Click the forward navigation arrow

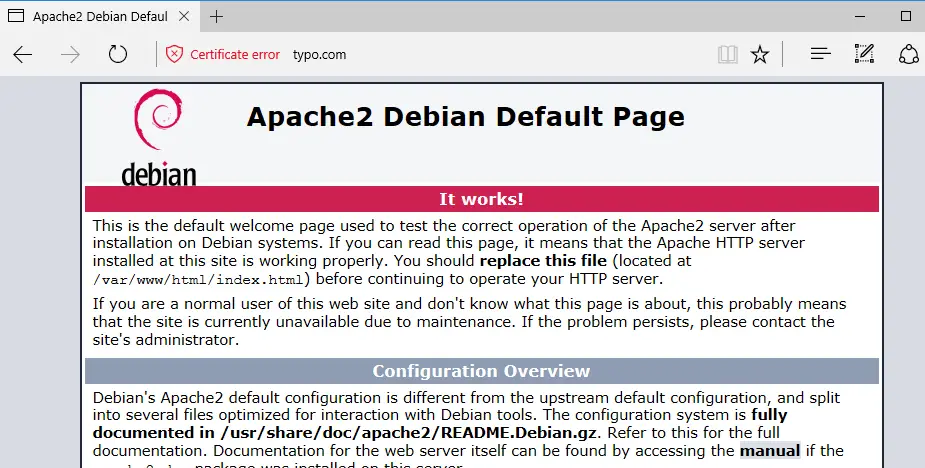click(x=70, y=55)
